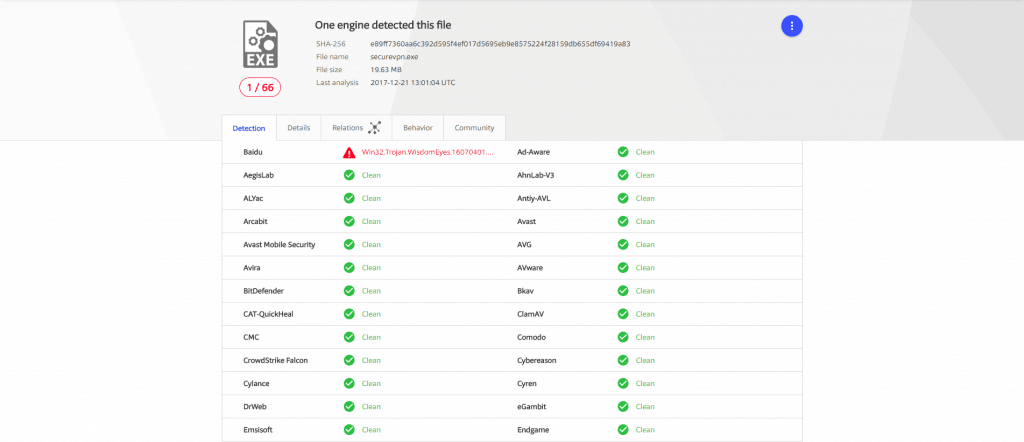
Task: Click the AhnLab-V3 engine name
Action: (x=536, y=175)
